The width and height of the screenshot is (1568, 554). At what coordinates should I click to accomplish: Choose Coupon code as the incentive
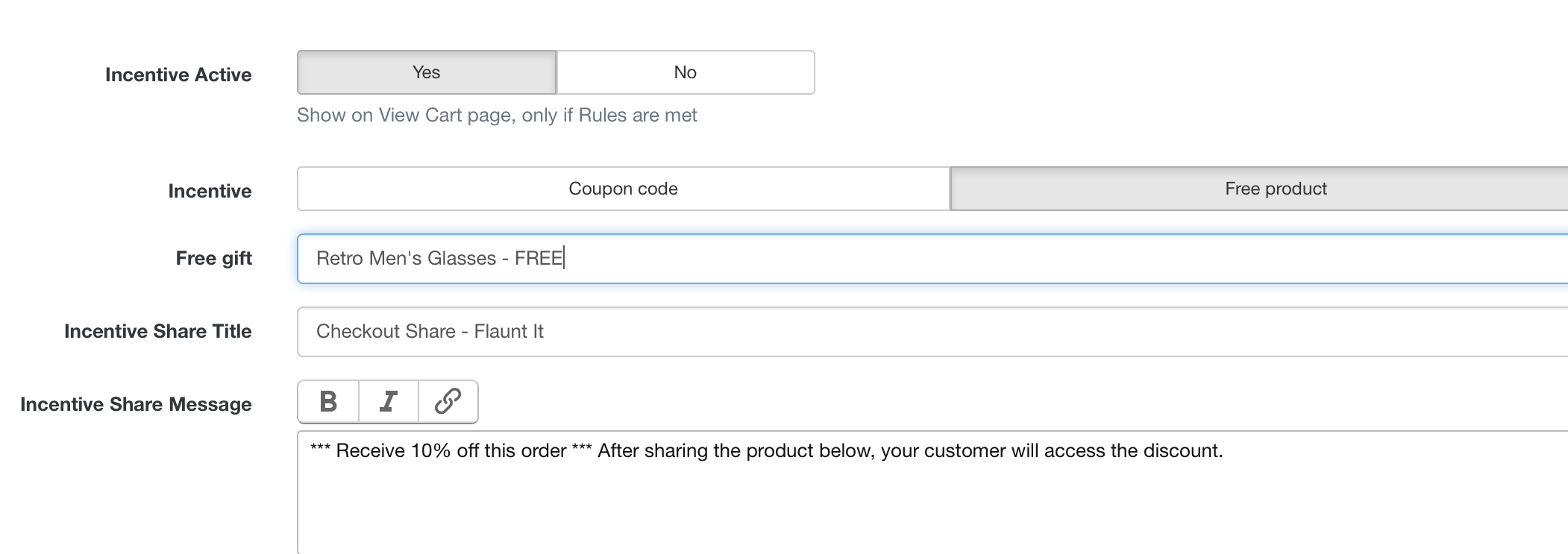click(x=624, y=189)
